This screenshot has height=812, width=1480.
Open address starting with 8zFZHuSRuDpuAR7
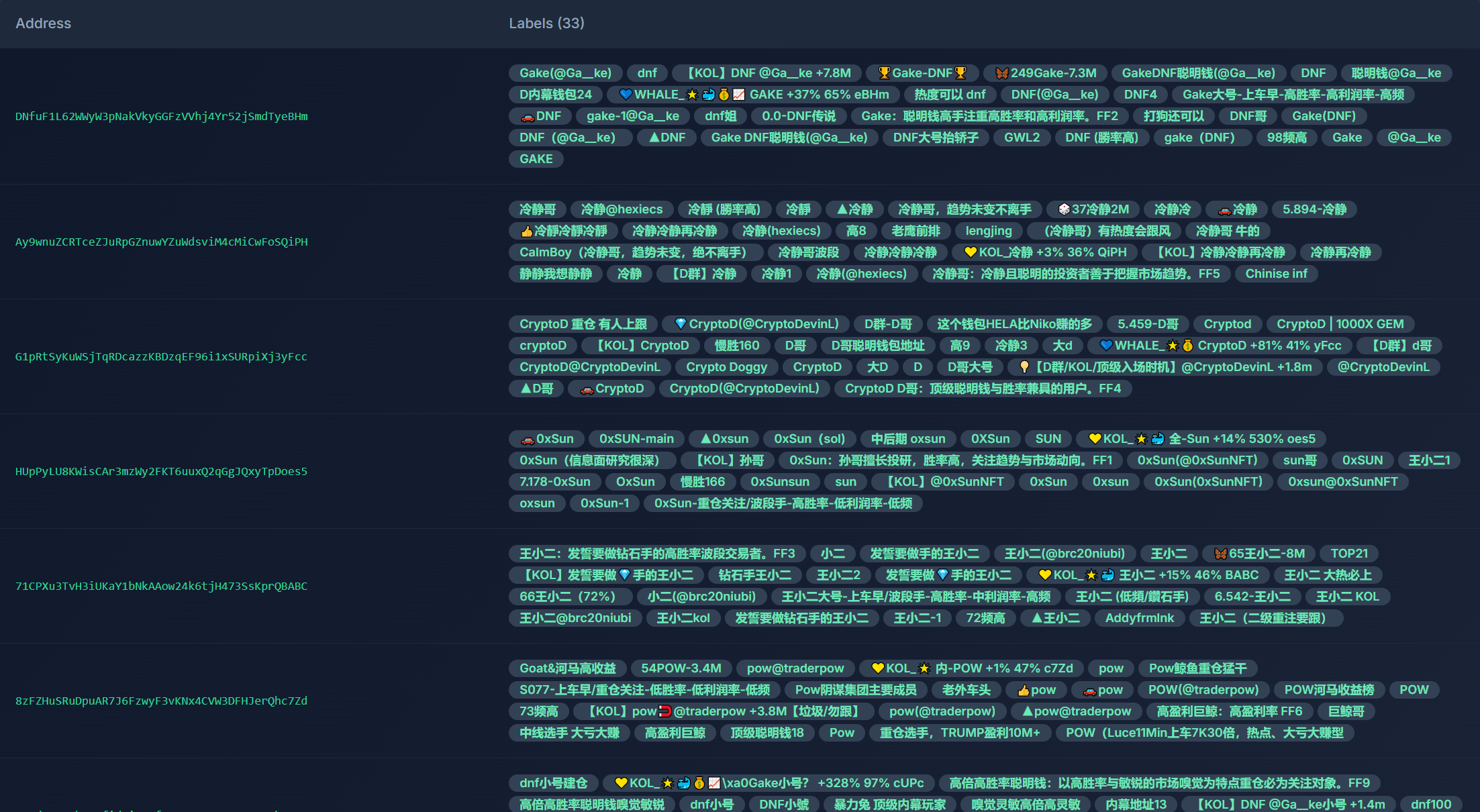[161, 701]
